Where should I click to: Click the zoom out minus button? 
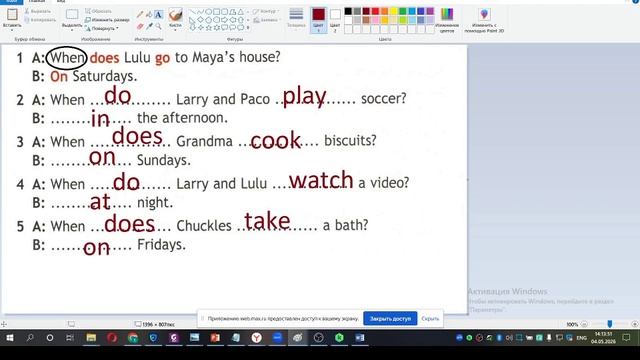pyautogui.click(x=584, y=324)
